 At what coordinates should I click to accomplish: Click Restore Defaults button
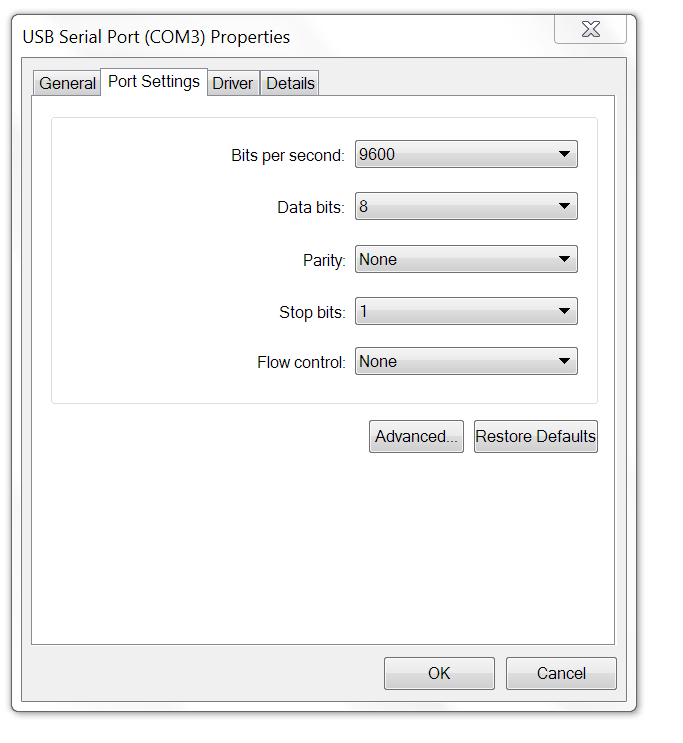536,436
